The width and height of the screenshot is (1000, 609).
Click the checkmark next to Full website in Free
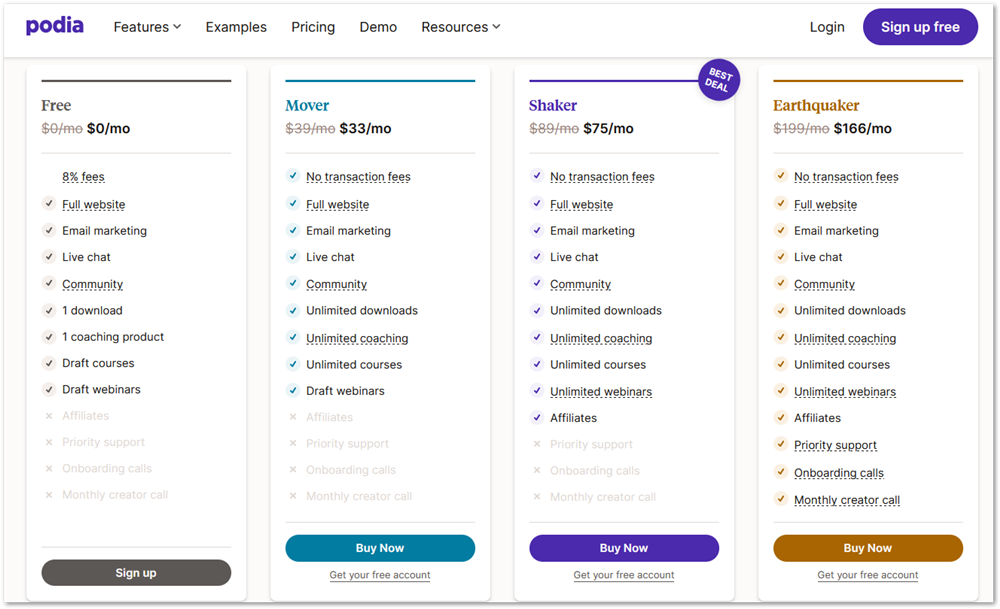(49, 204)
